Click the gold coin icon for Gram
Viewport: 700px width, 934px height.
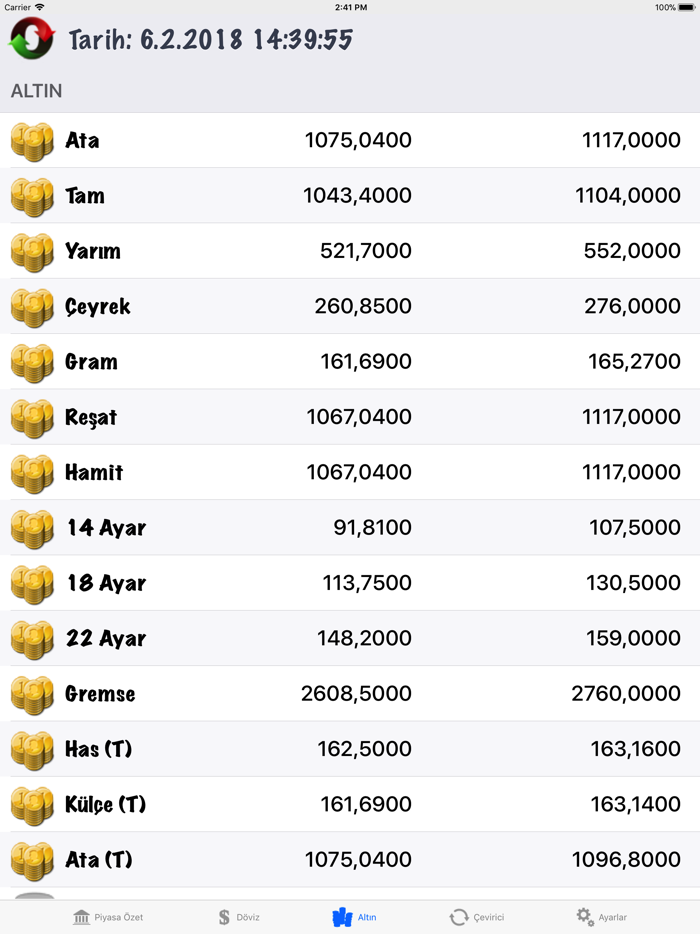point(32,362)
